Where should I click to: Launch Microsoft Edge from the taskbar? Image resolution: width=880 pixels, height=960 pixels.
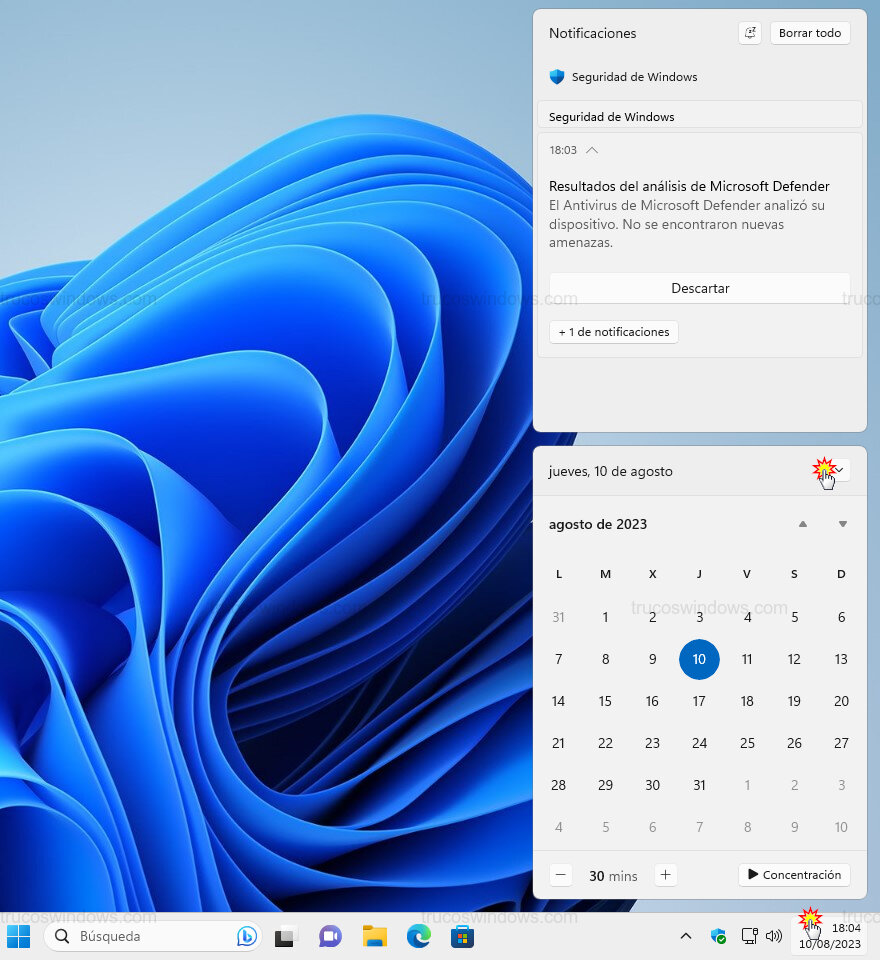point(418,936)
